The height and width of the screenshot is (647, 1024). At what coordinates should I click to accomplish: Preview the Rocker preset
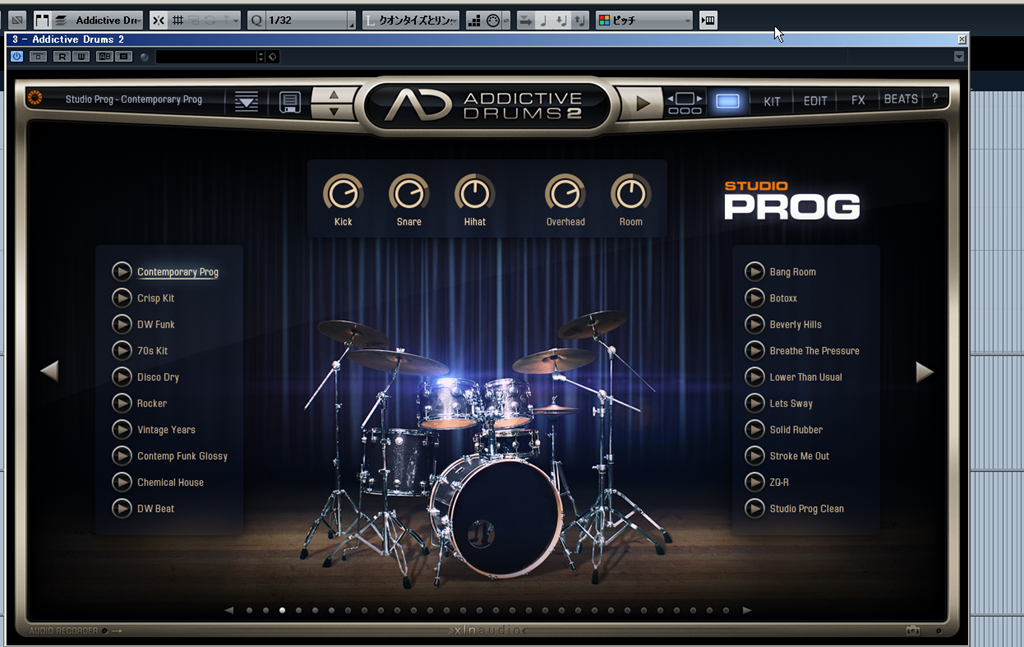pyautogui.click(x=121, y=403)
